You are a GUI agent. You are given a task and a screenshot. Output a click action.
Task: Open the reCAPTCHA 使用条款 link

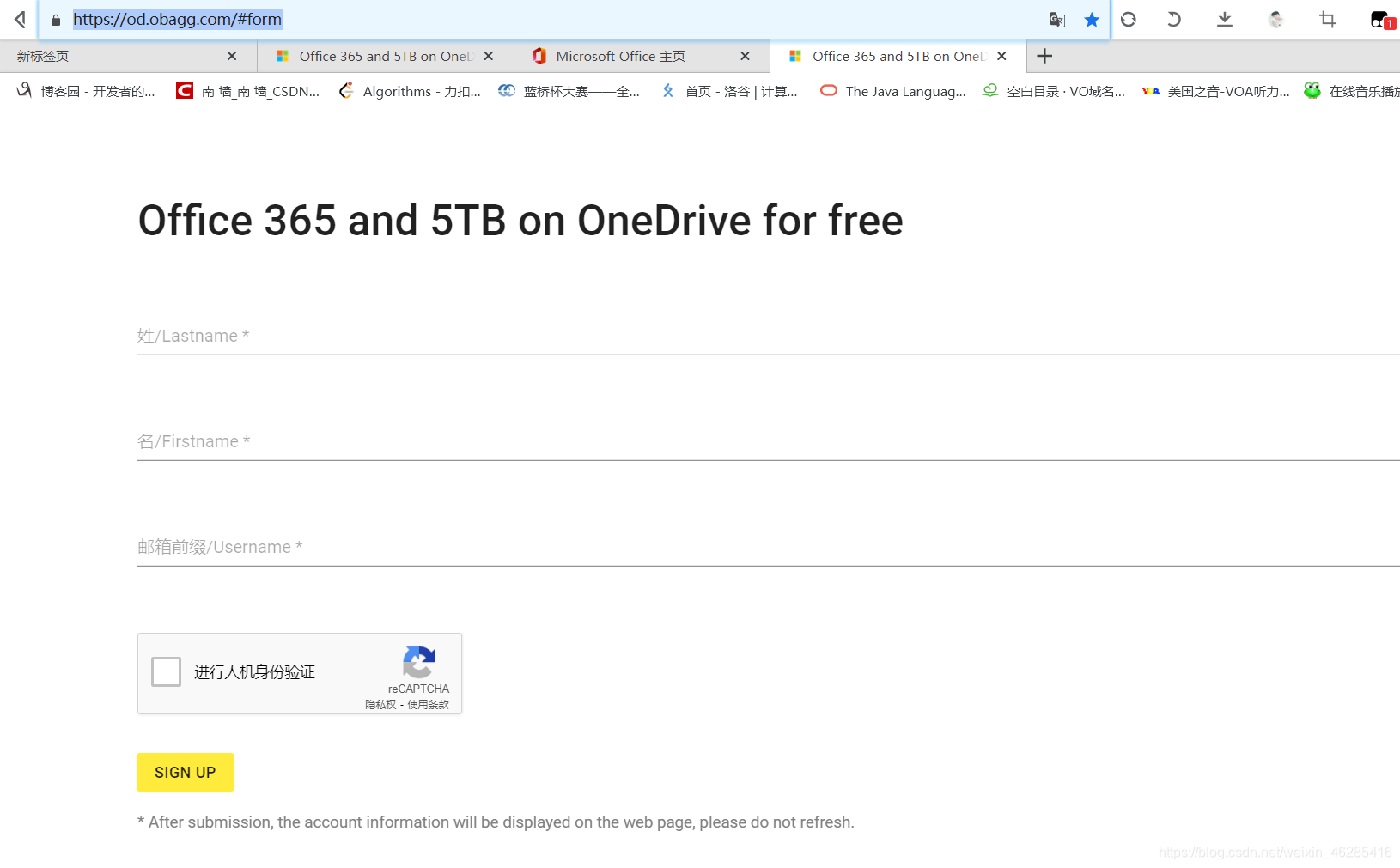(x=428, y=704)
